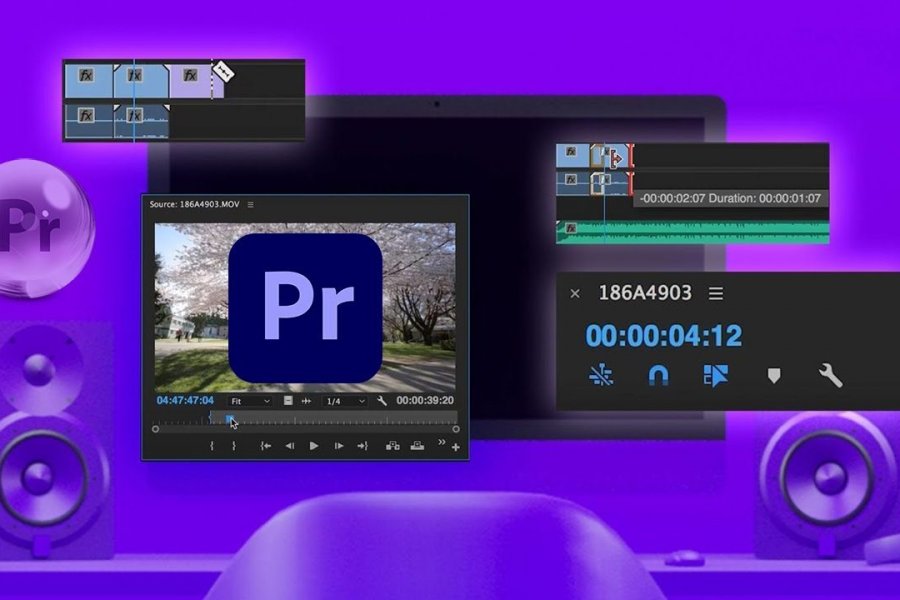
Task: Click the Drag Audio Only waveform icon
Action: (307, 401)
